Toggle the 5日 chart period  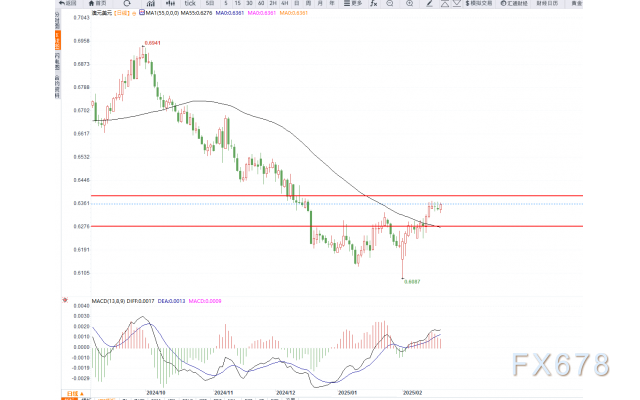coord(208,4)
